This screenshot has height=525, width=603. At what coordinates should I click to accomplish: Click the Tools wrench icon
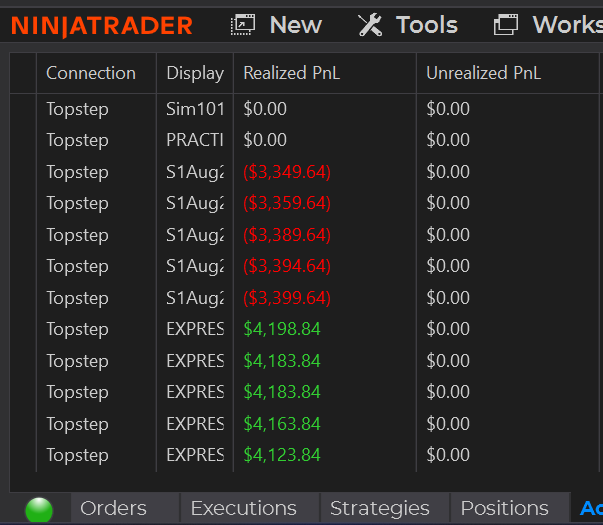point(370,25)
